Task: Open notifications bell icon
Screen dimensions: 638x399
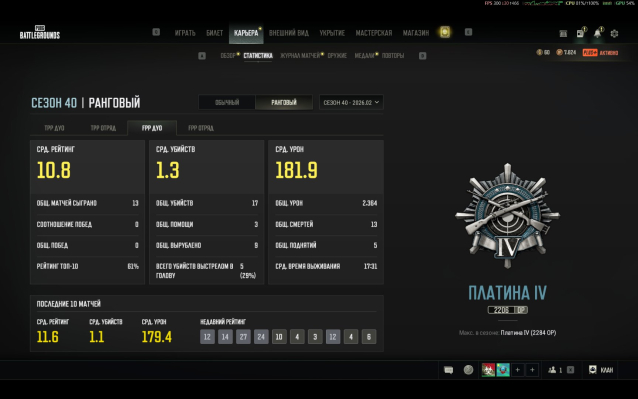Action: (597, 33)
